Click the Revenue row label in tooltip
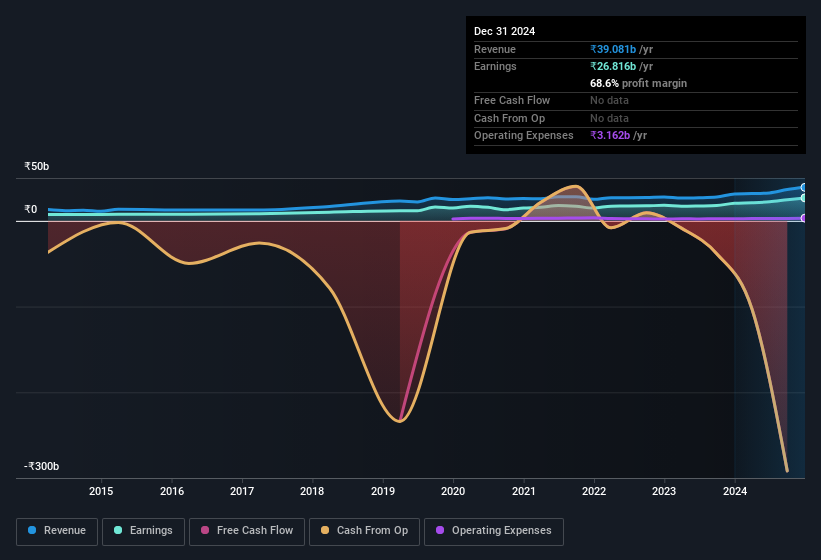The width and height of the screenshot is (821, 560). tap(495, 49)
